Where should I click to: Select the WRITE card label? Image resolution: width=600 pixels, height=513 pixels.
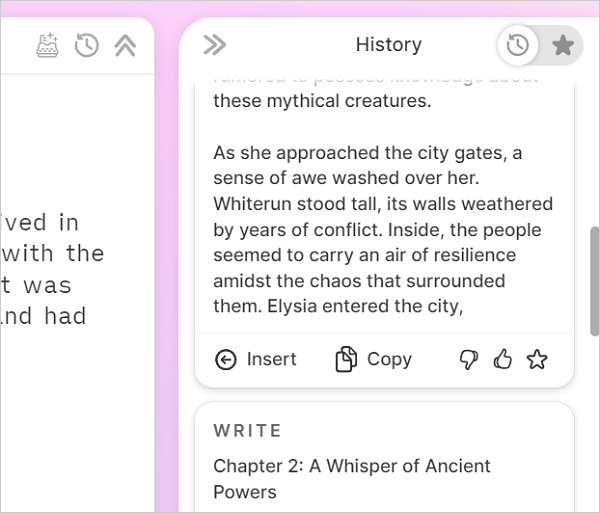tap(247, 431)
